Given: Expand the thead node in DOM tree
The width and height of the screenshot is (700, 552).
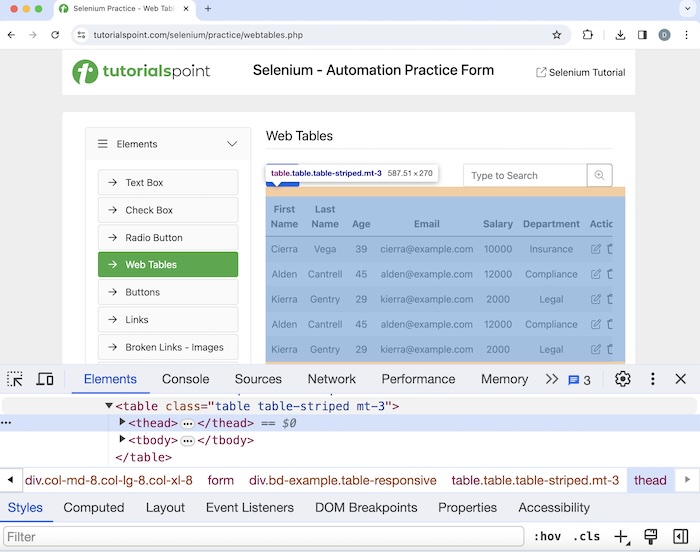Looking at the screenshot, I should 123,423.
